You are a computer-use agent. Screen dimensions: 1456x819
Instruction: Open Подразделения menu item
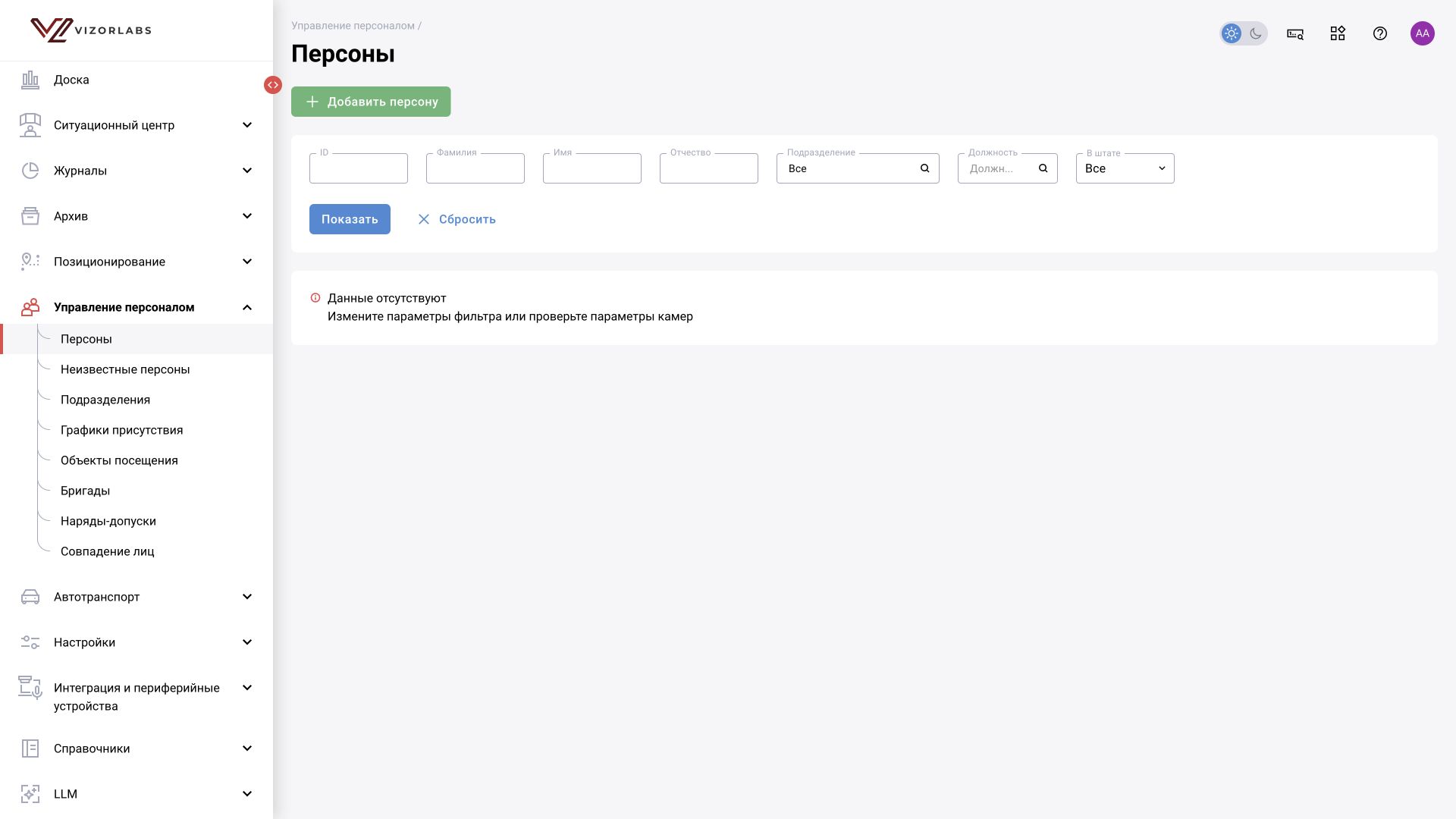[x=136, y=400]
